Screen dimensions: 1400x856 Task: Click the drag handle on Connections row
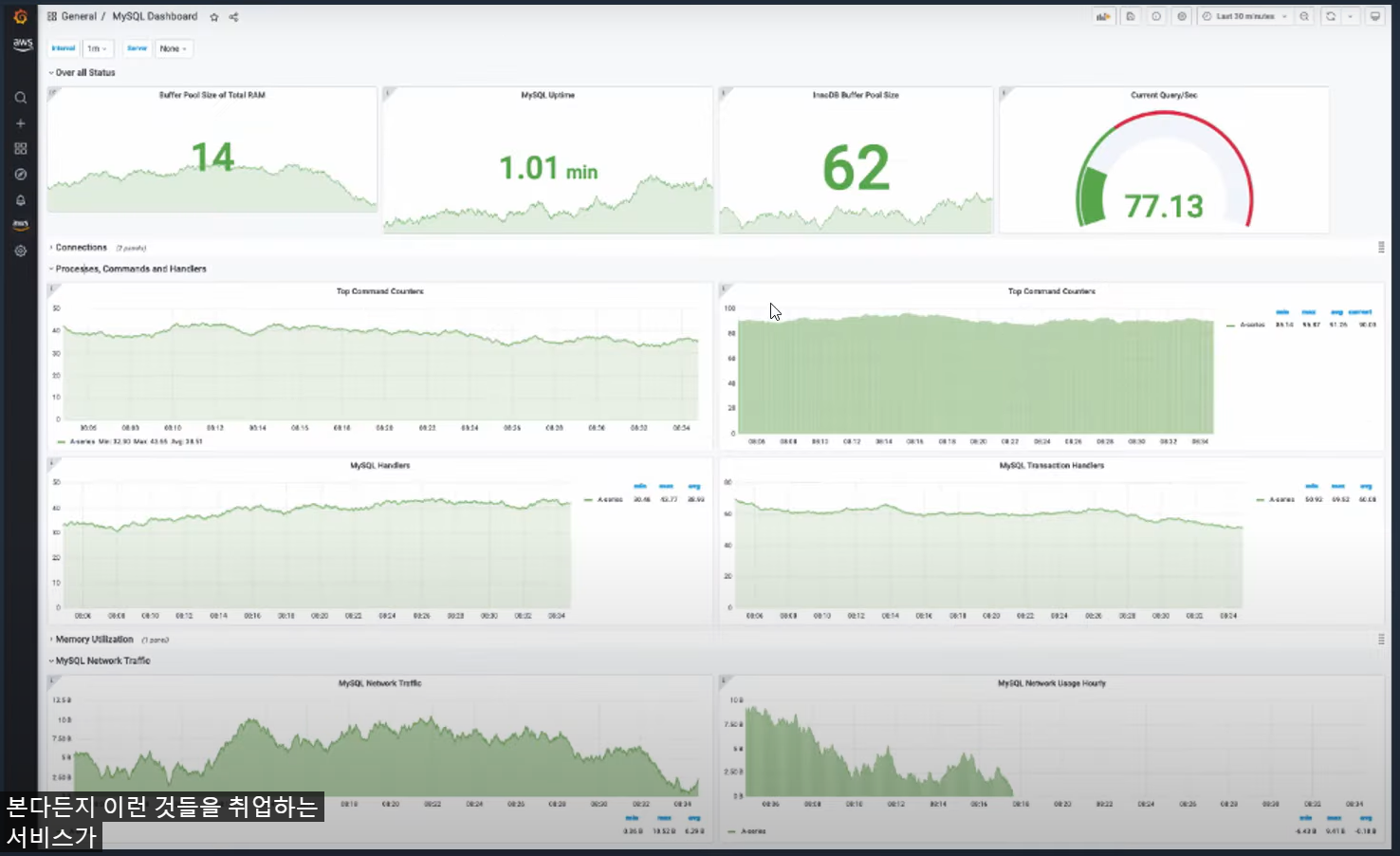1381,247
